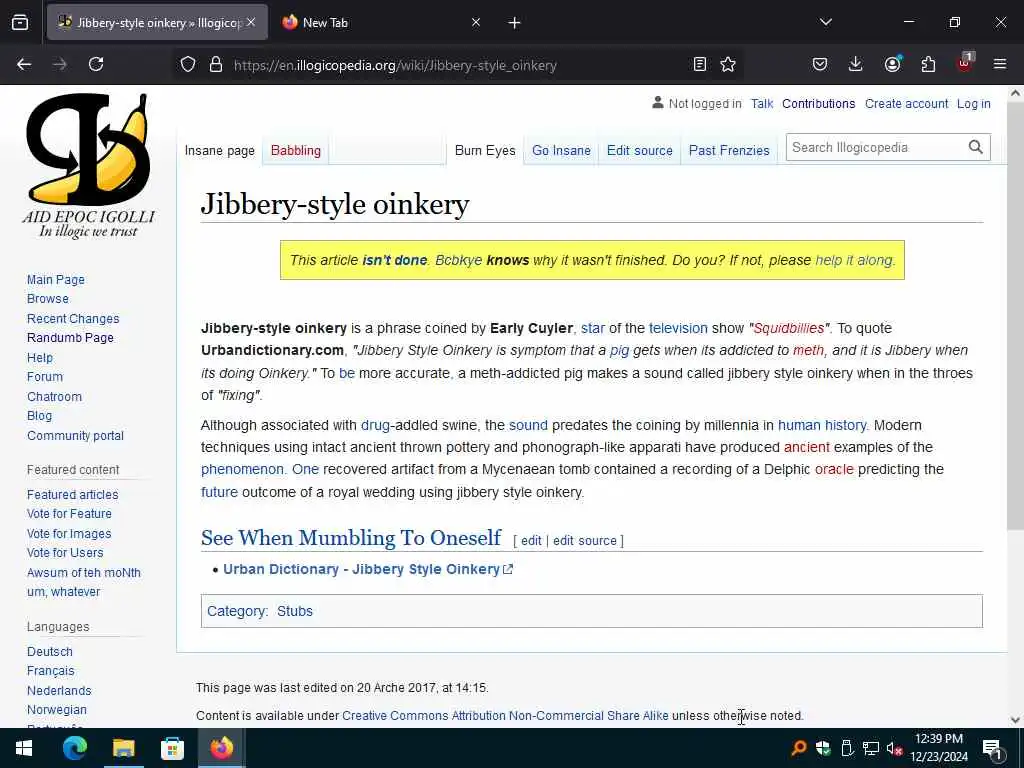Image resolution: width=1024 pixels, height=768 pixels.
Task: Open the Edit source tab
Action: (639, 151)
